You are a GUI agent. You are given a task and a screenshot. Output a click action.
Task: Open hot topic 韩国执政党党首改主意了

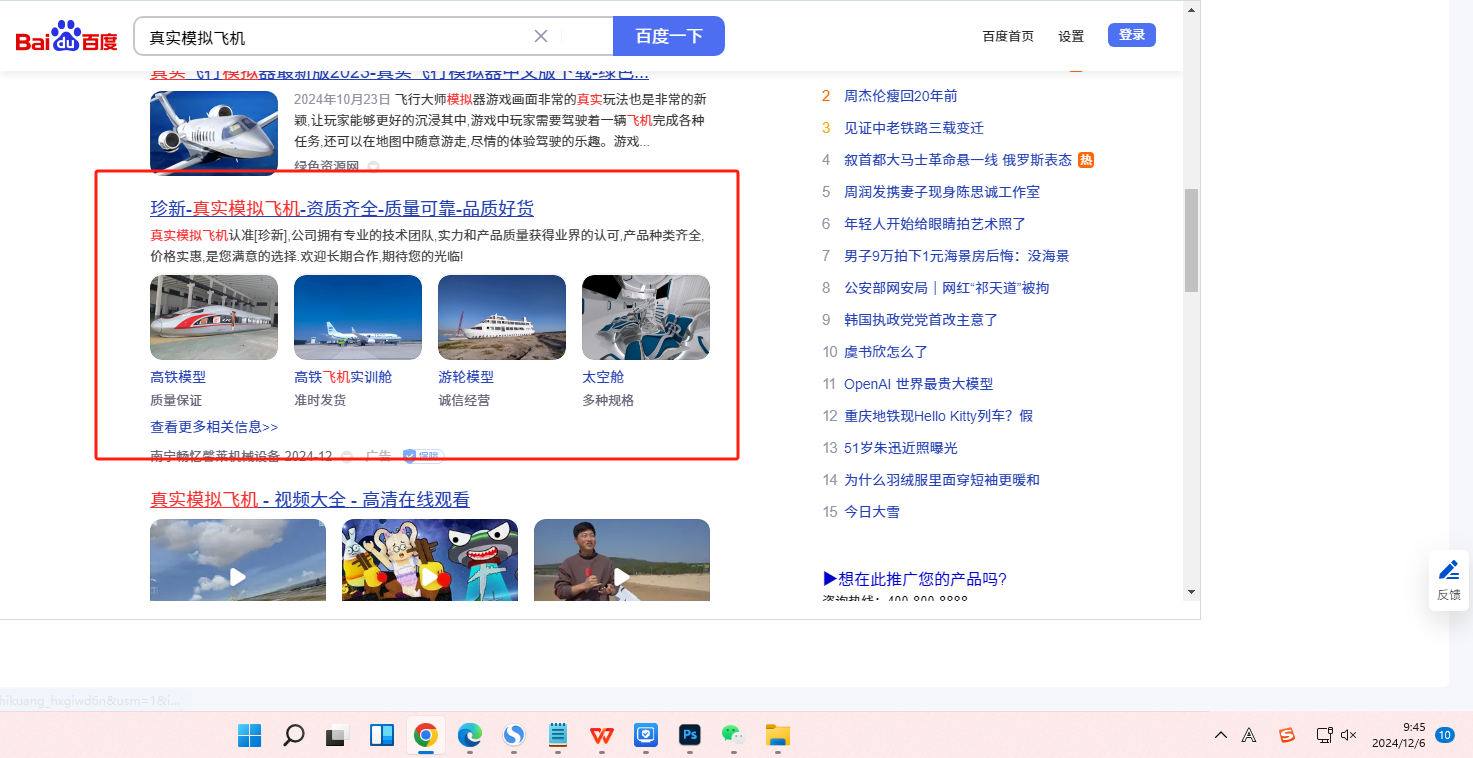pyautogui.click(x=921, y=320)
